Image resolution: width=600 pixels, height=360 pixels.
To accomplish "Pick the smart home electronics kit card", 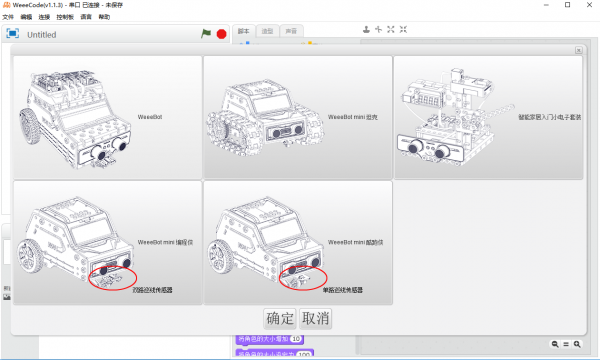I will [x=488, y=117].
